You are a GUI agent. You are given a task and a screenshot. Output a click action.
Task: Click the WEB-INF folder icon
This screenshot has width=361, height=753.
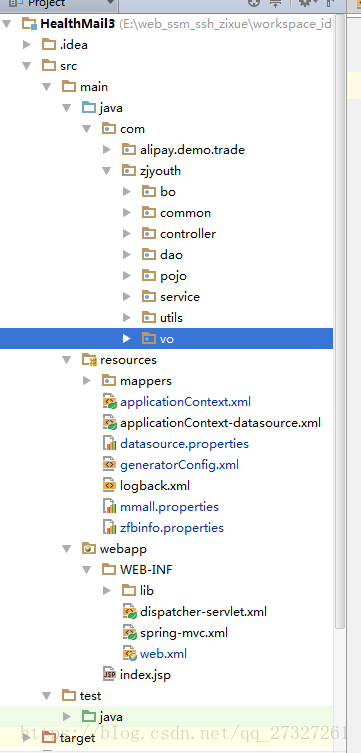click(x=109, y=570)
